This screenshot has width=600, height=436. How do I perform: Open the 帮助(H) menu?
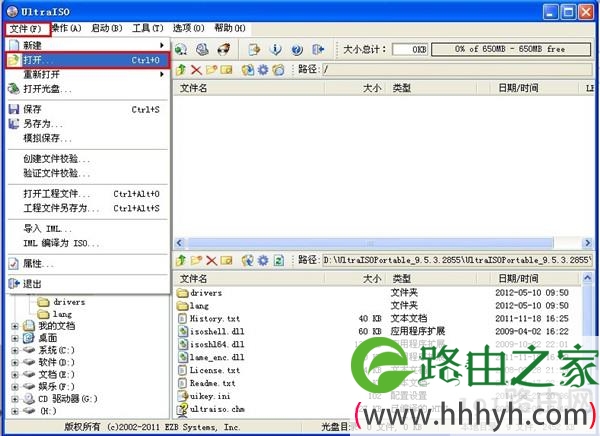[230, 28]
